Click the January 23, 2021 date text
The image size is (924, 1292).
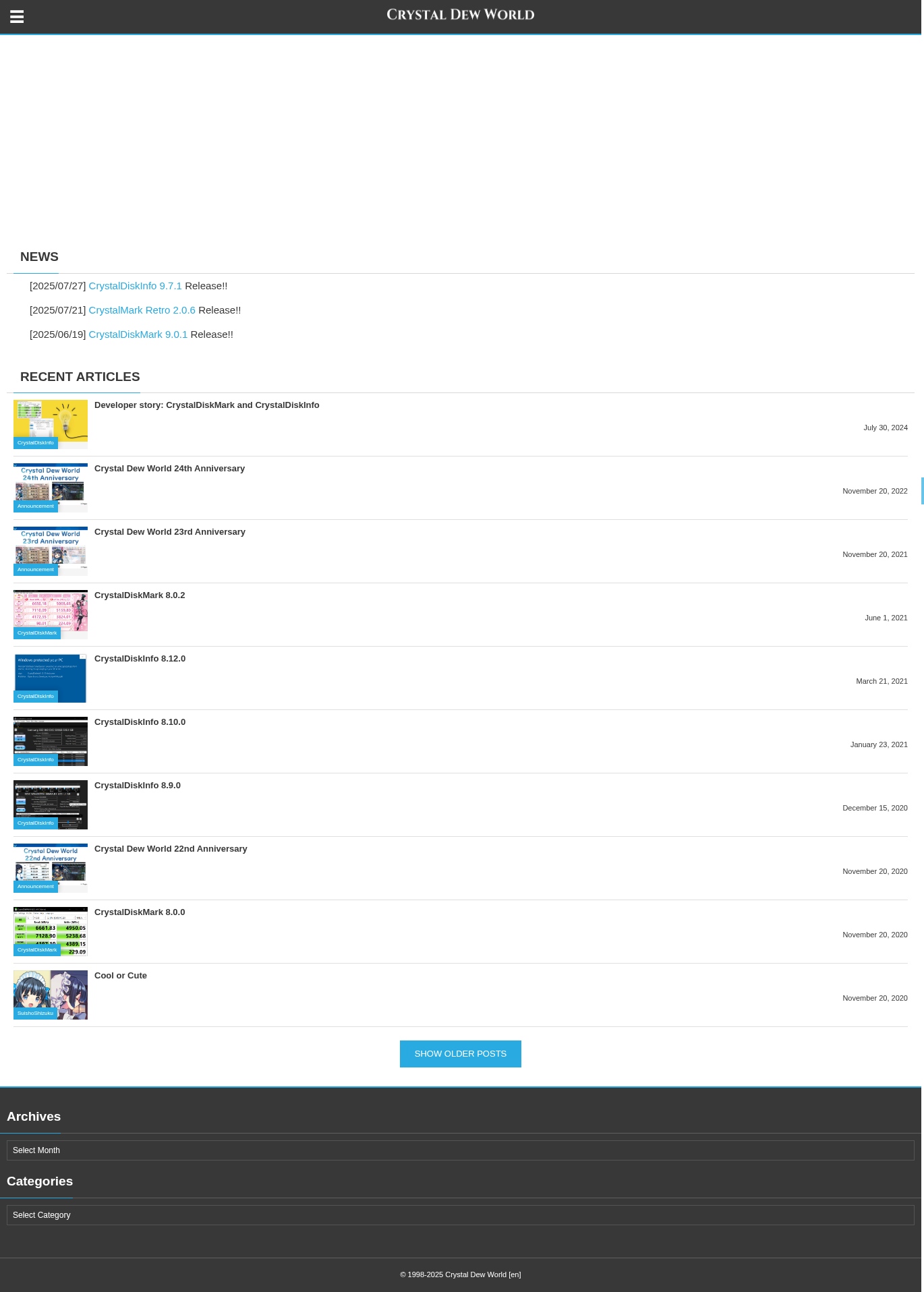pyautogui.click(x=879, y=744)
